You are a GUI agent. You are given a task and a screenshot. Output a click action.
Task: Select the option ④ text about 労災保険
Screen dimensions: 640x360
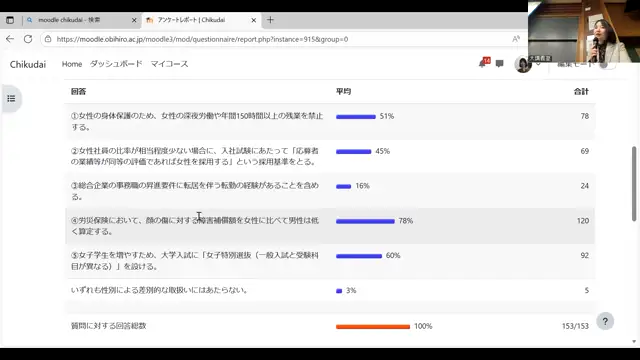pyautogui.click(x=195, y=226)
